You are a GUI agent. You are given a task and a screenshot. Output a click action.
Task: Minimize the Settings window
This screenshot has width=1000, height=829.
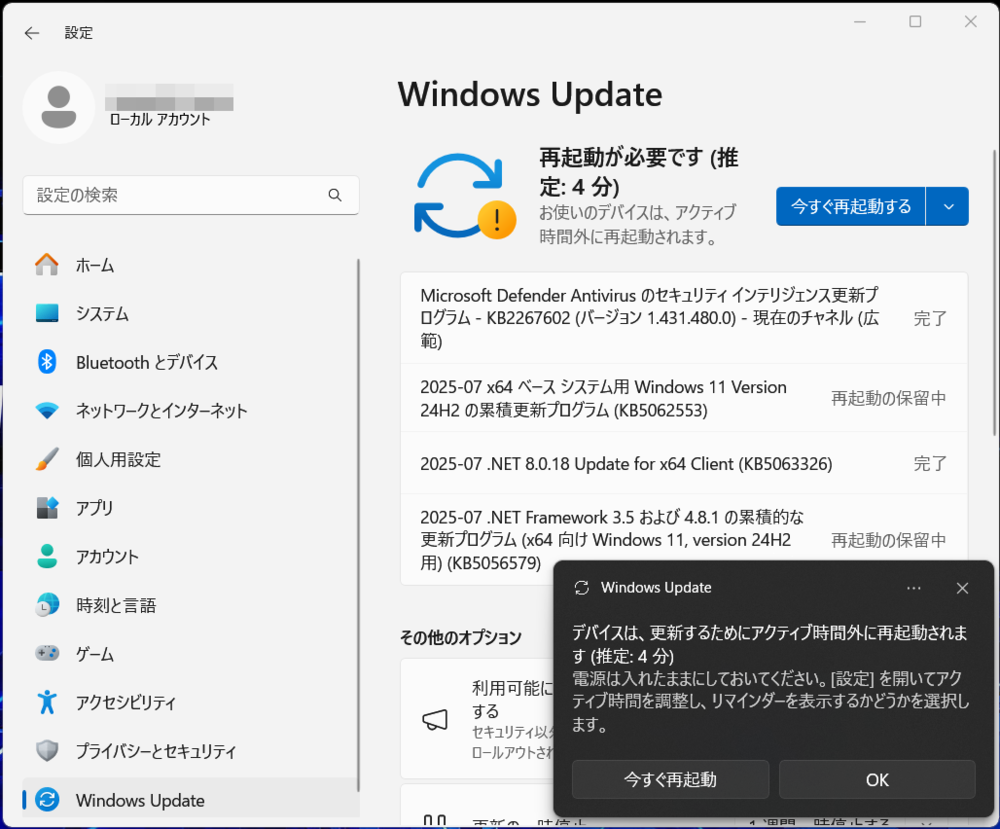click(x=860, y=22)
